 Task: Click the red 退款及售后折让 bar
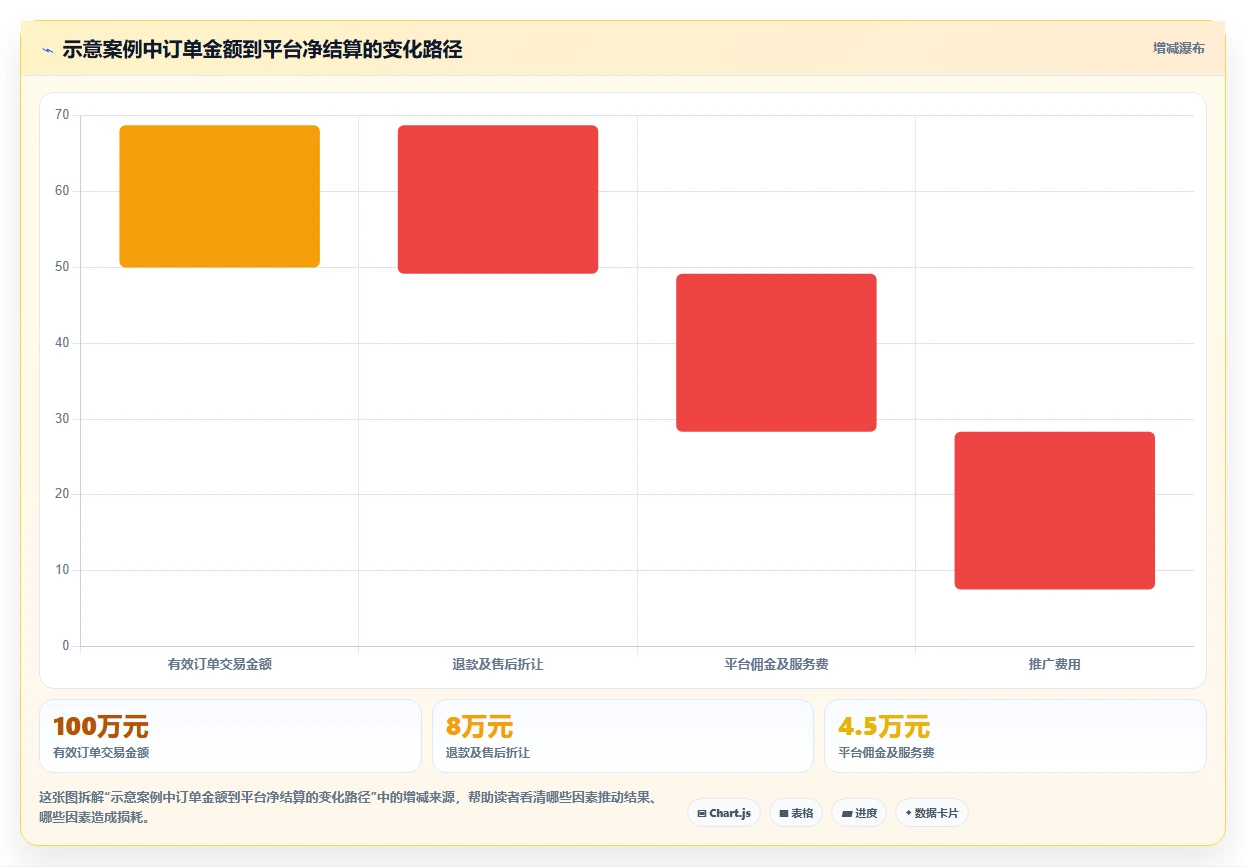point(498,199)
